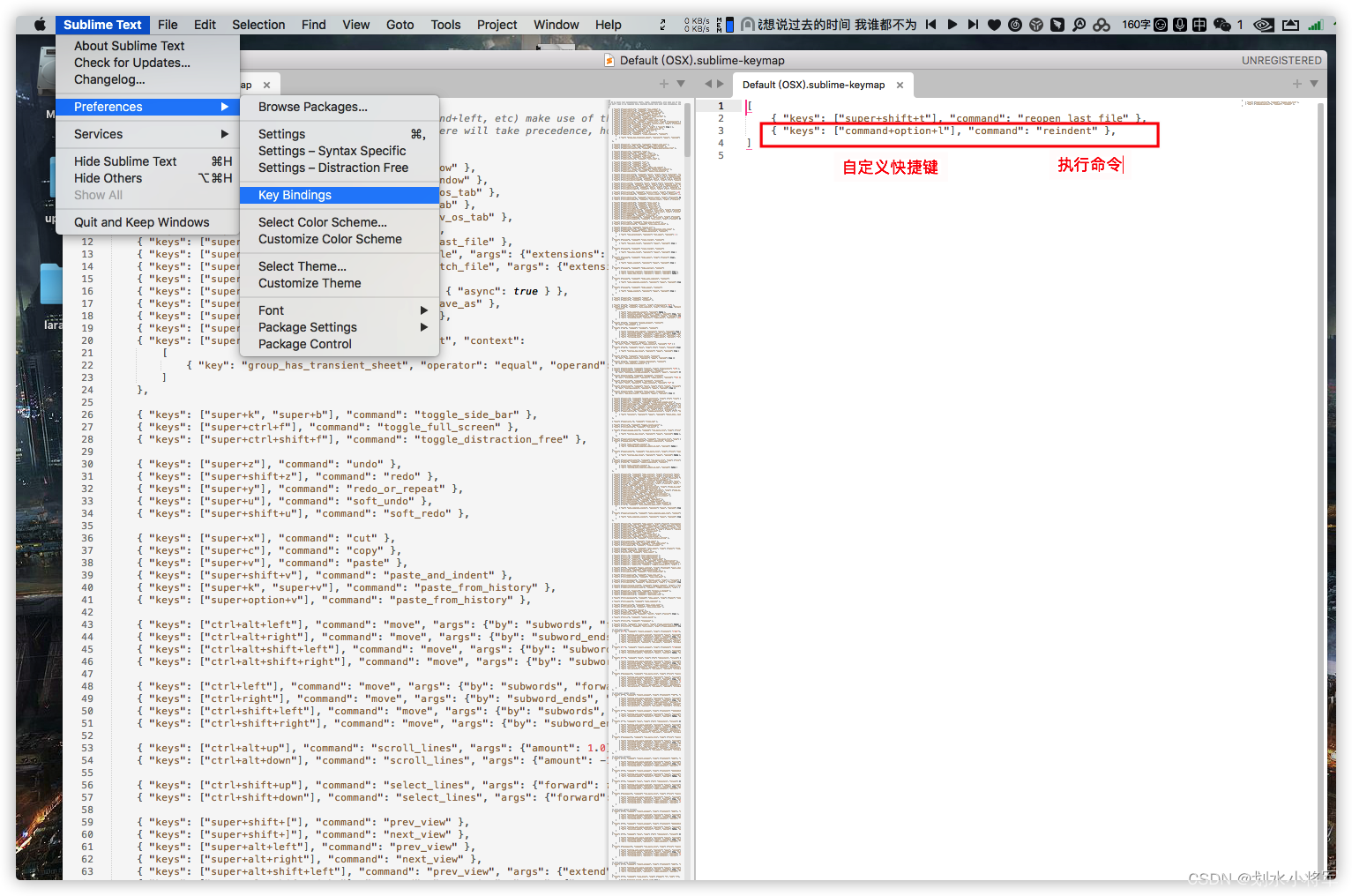Viewport: 1352px width, 896px height.
Task: Click About Sublime Text
Action: click(x=148, y=46)
